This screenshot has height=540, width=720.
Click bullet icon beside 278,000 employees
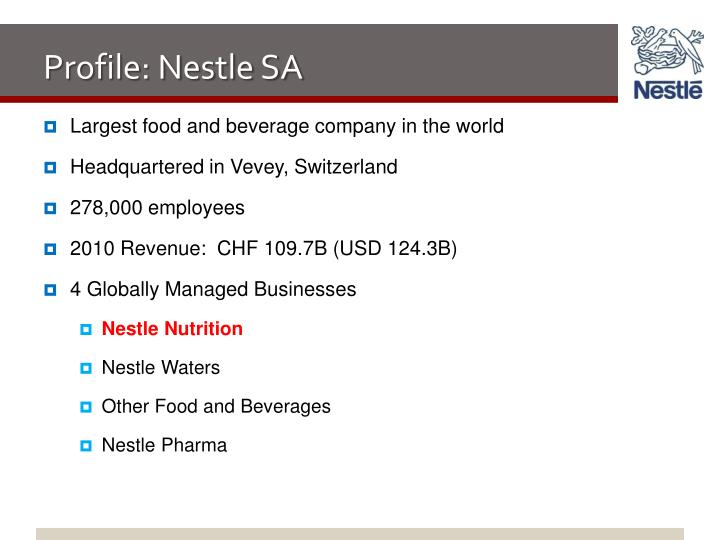click(51, 208)
